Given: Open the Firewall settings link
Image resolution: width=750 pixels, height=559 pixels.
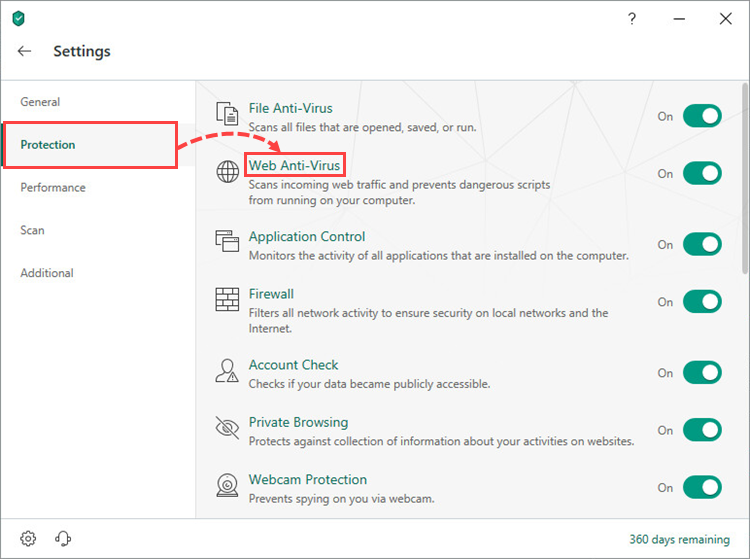Looking at the screenshot, I should (x=271, y=294).
